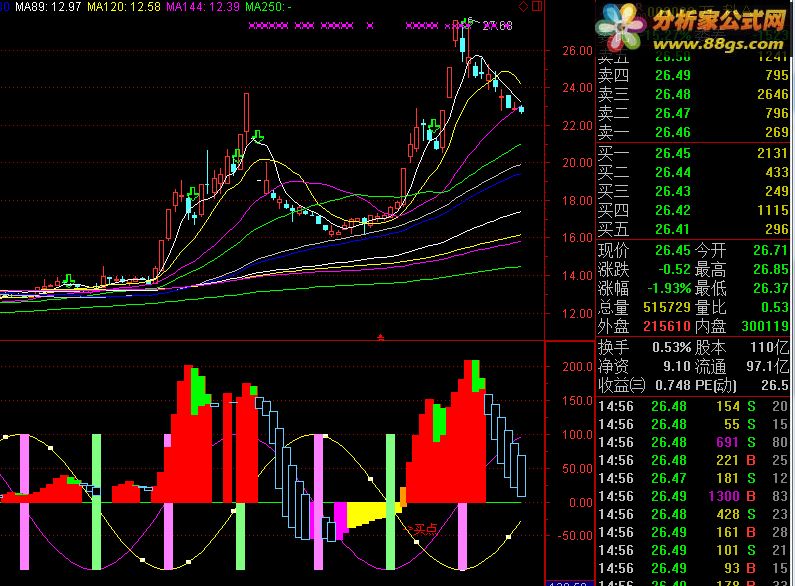This screenshot has width=795, height=586.
Task: Click the 股本 share capital value 110亿
Action: [770, 348]
